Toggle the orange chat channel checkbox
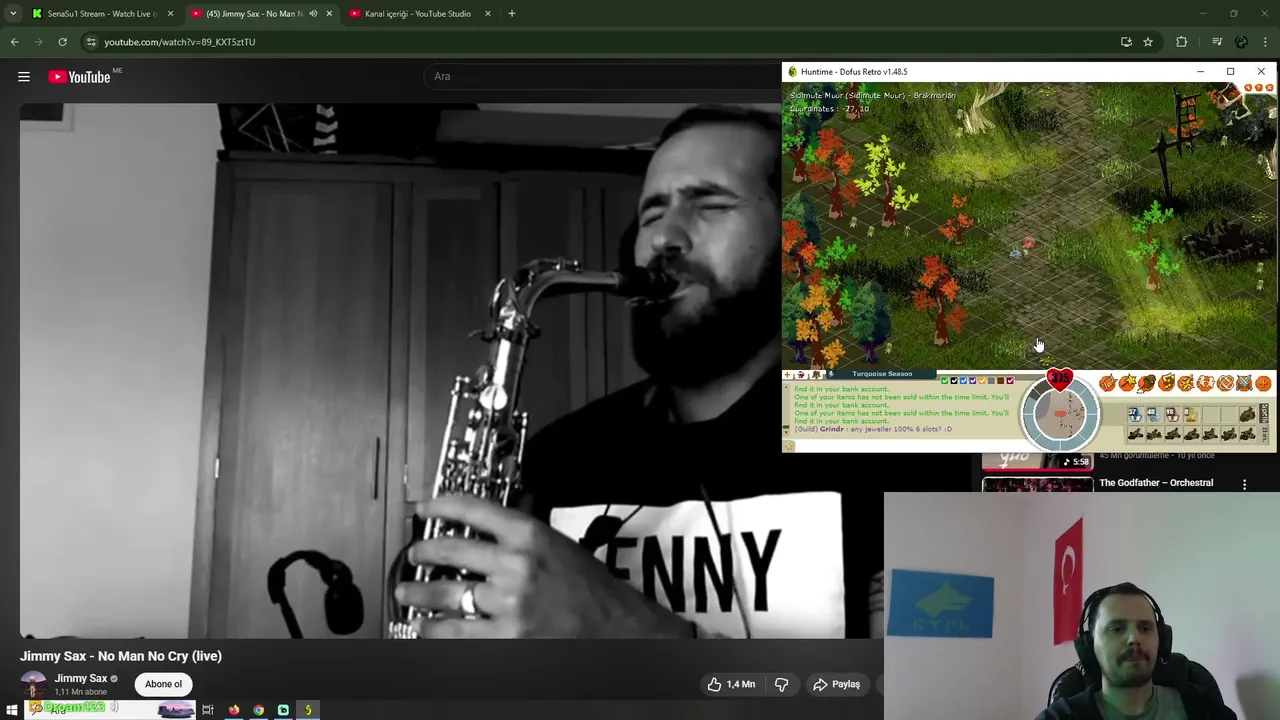The image size is (1280, 720). (x=982, y=381)
